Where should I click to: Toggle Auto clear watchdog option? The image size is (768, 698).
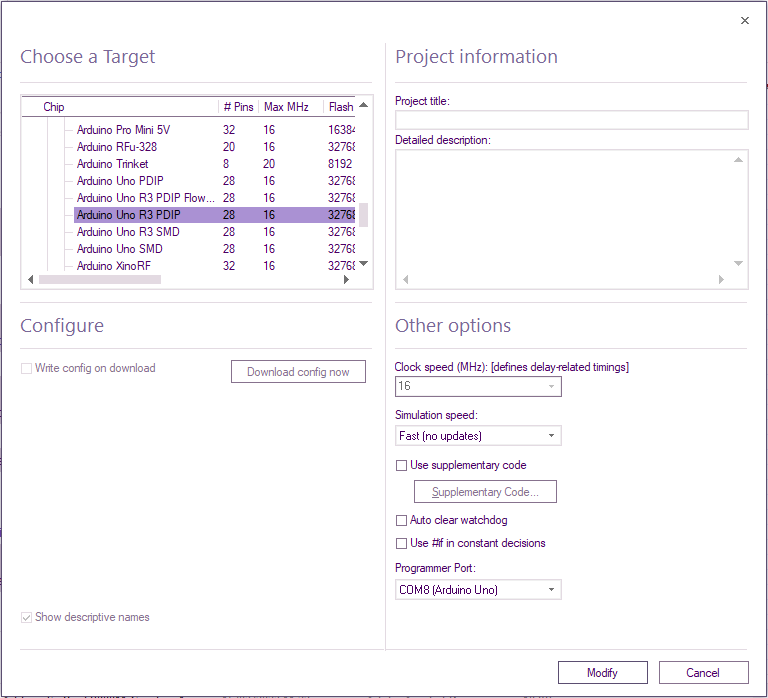coord(402,520)
